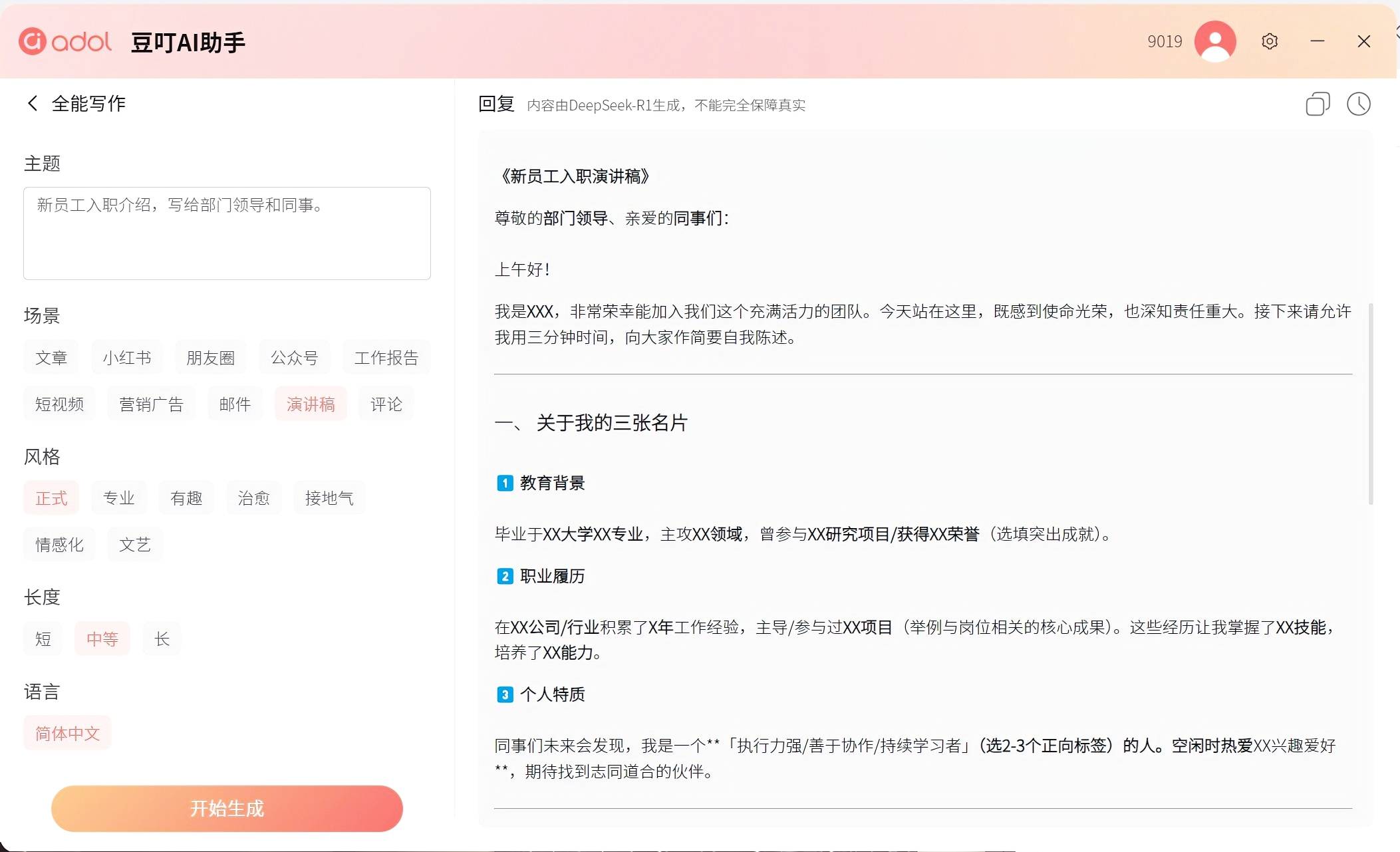Click the reply panel scrollbar
1400x852 pixels.
pyautogui.click(x=1370, y=403)
